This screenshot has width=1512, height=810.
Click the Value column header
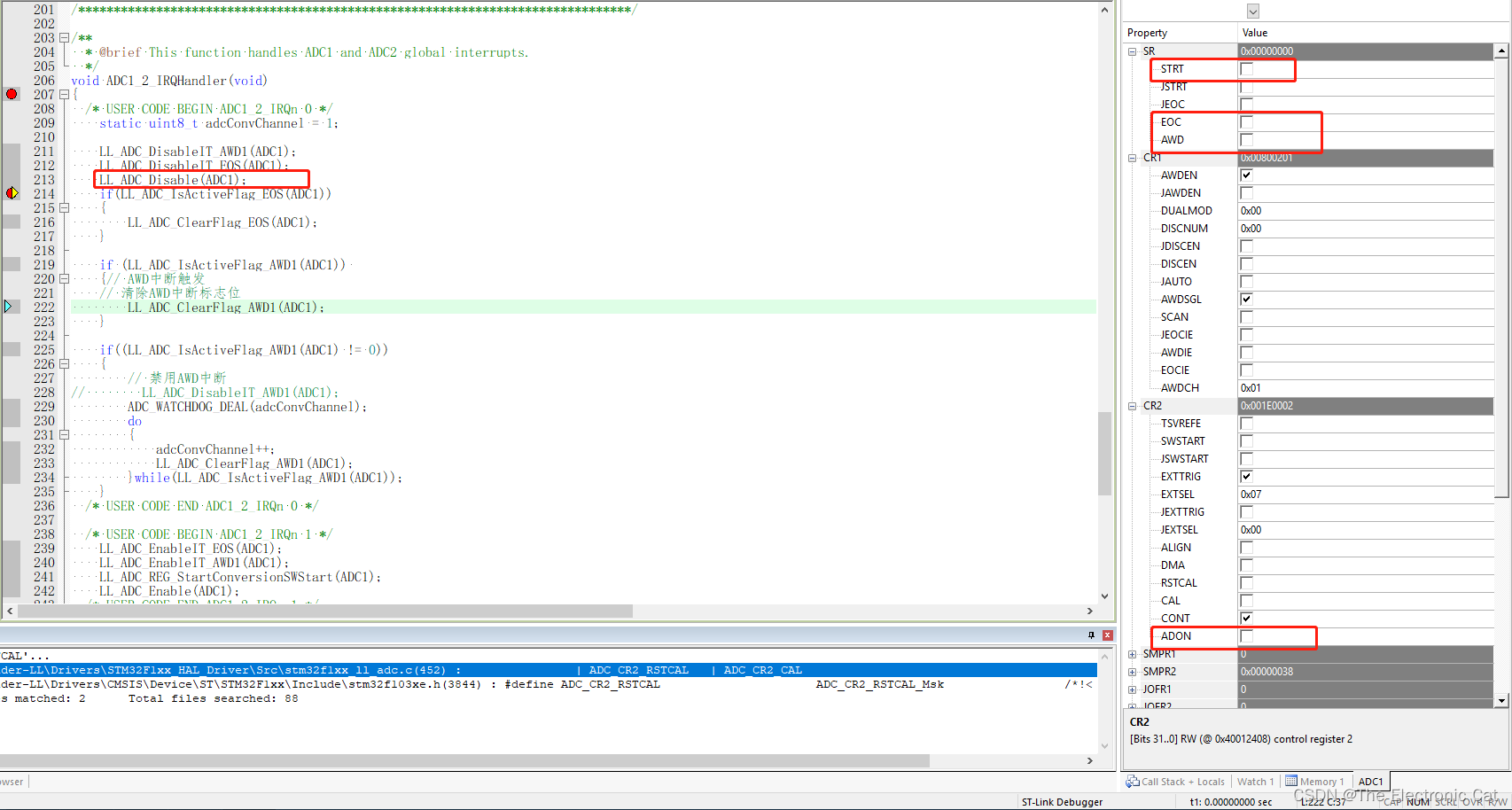point(1372,33)
